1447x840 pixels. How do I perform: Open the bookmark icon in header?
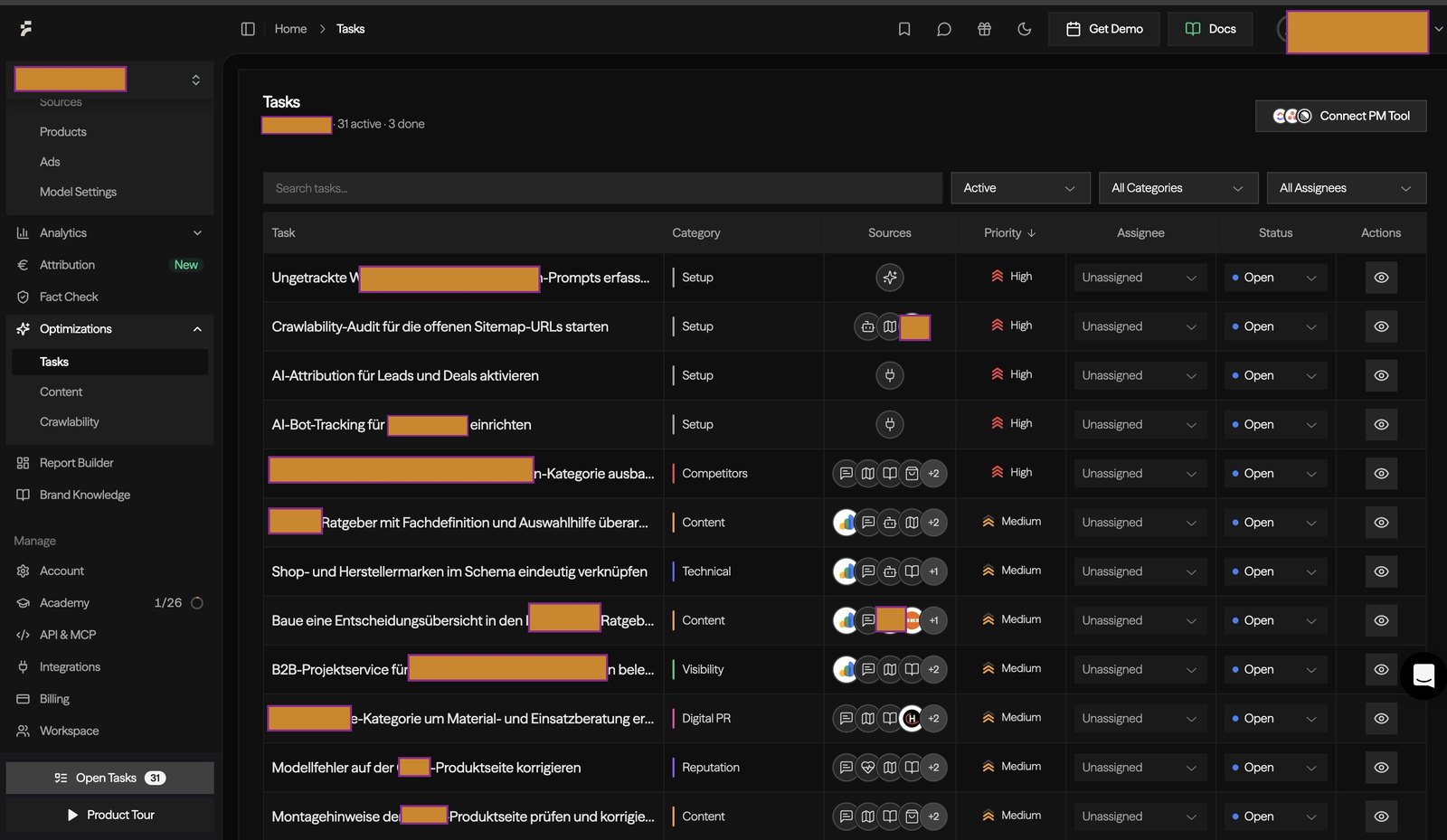pos(904,29)
